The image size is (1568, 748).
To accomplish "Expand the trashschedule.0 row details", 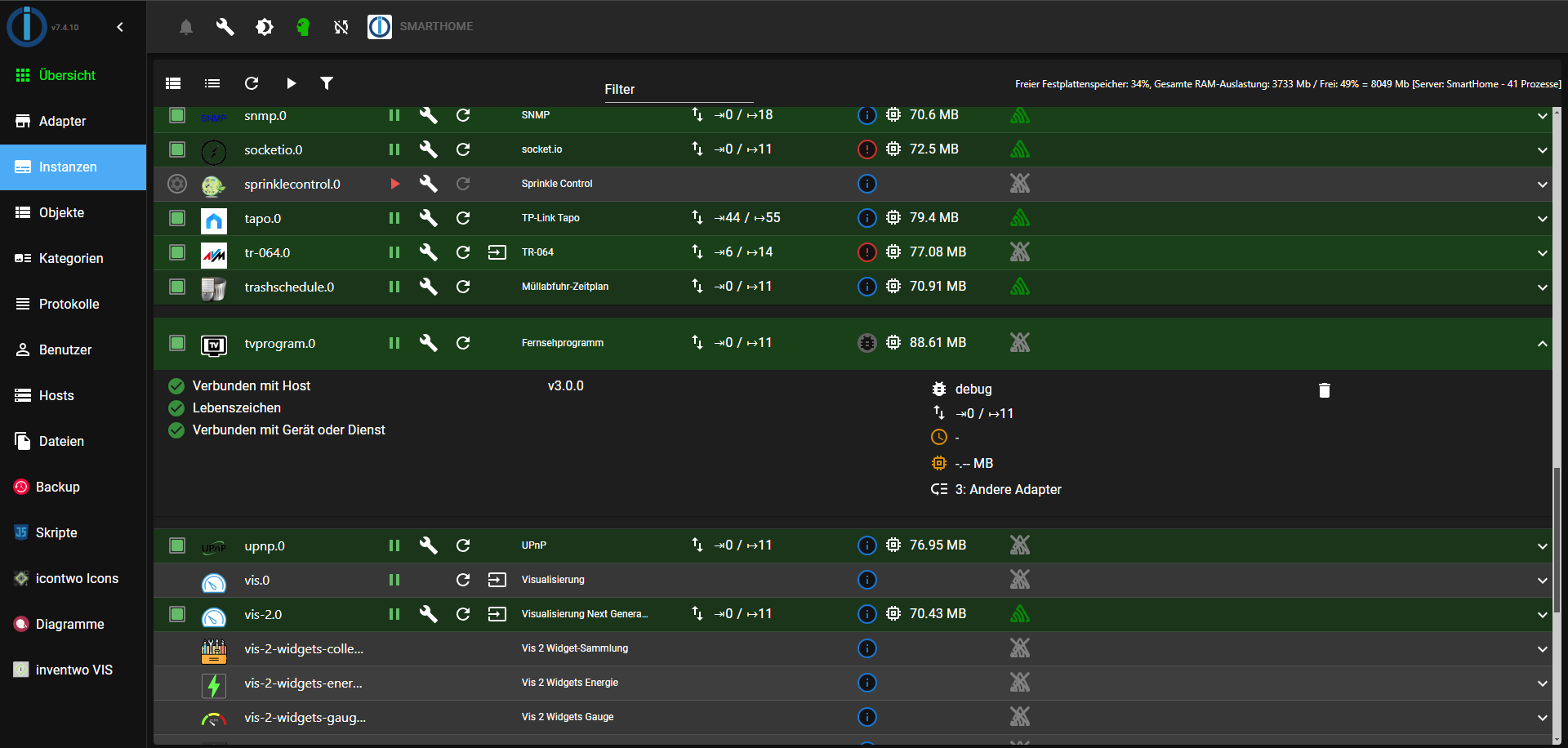I will pos(1542,287).
